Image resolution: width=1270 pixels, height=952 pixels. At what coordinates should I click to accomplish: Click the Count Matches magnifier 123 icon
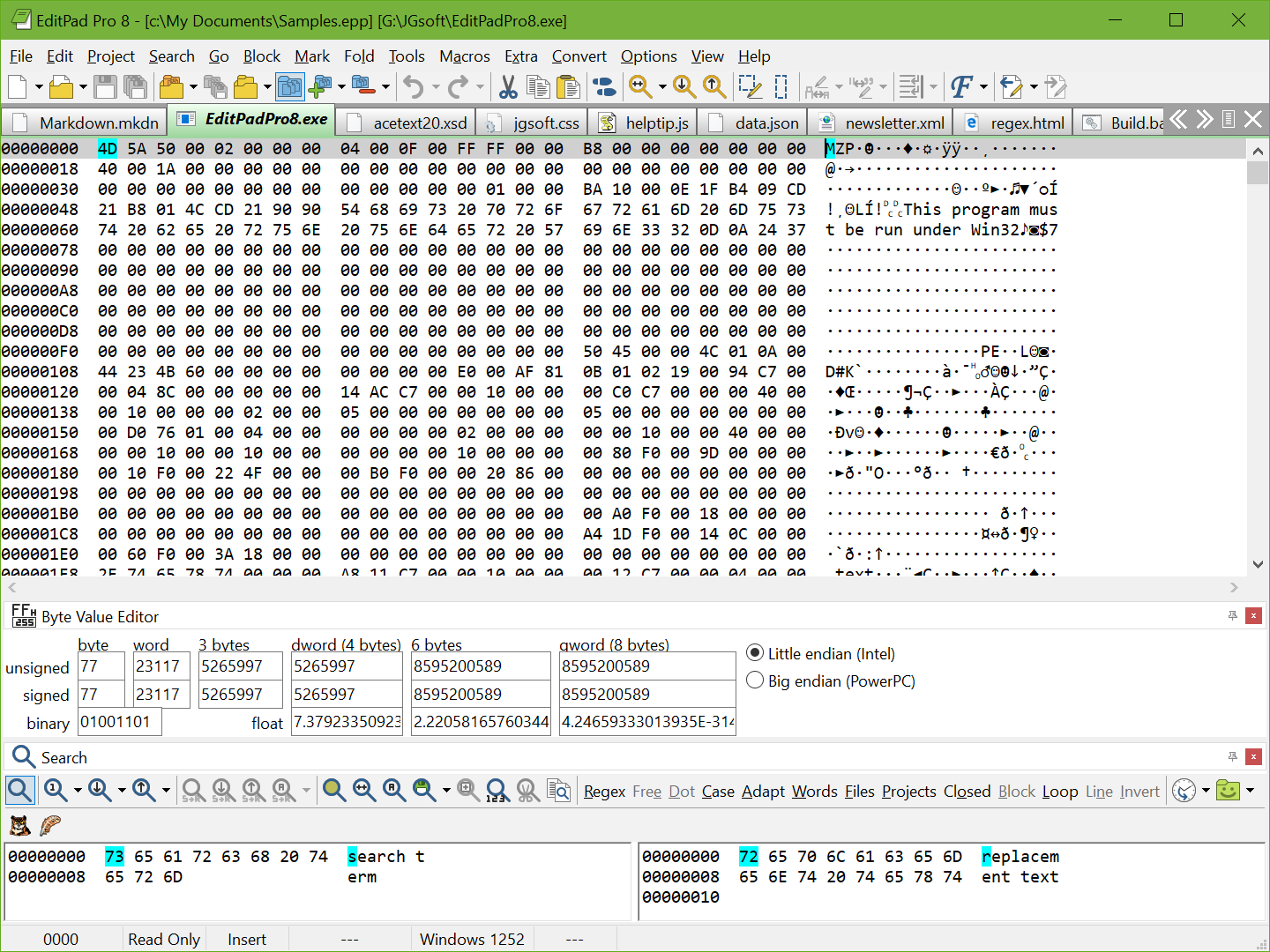point(497,790)
